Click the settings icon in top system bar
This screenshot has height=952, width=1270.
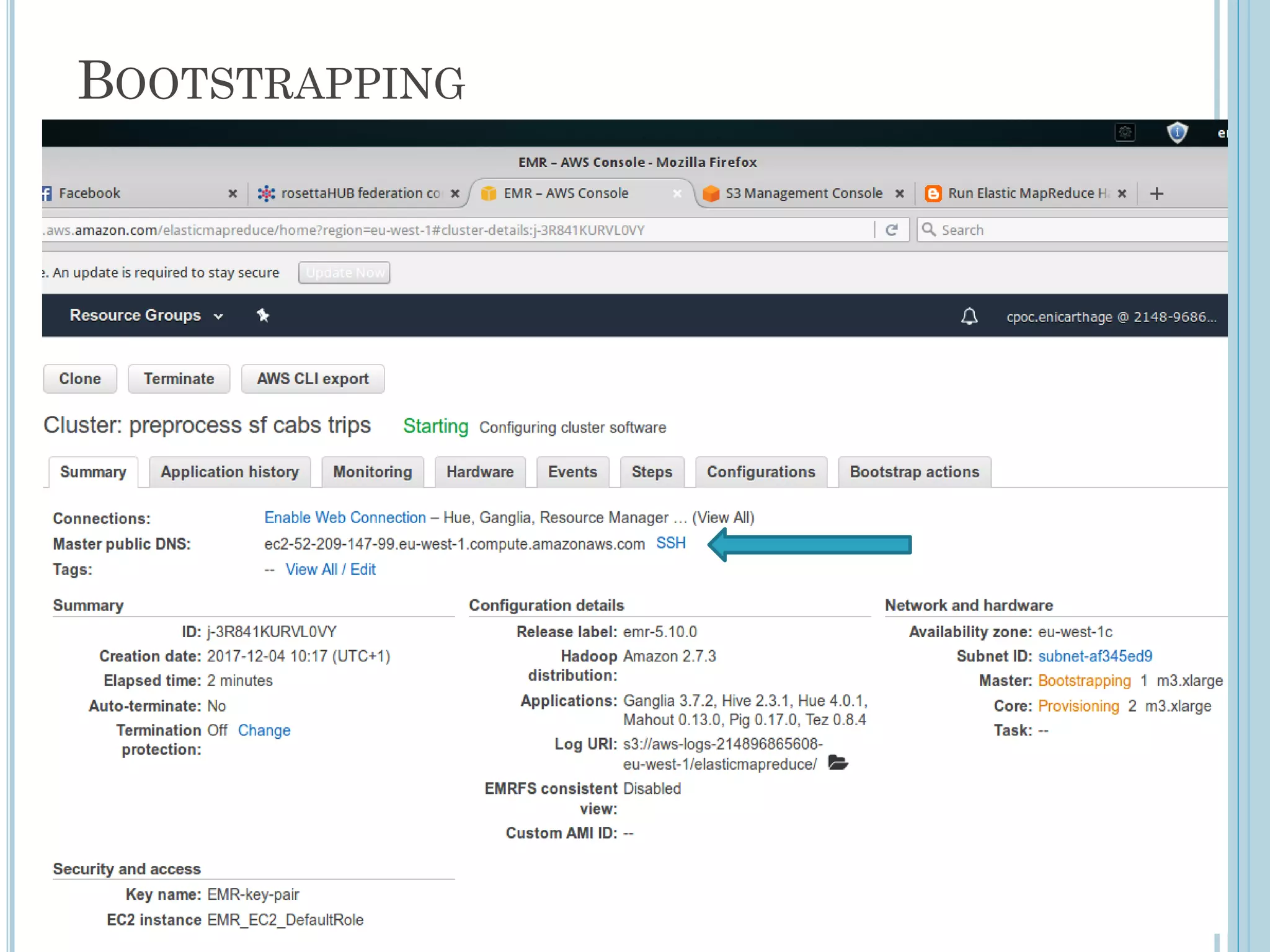1125,133
